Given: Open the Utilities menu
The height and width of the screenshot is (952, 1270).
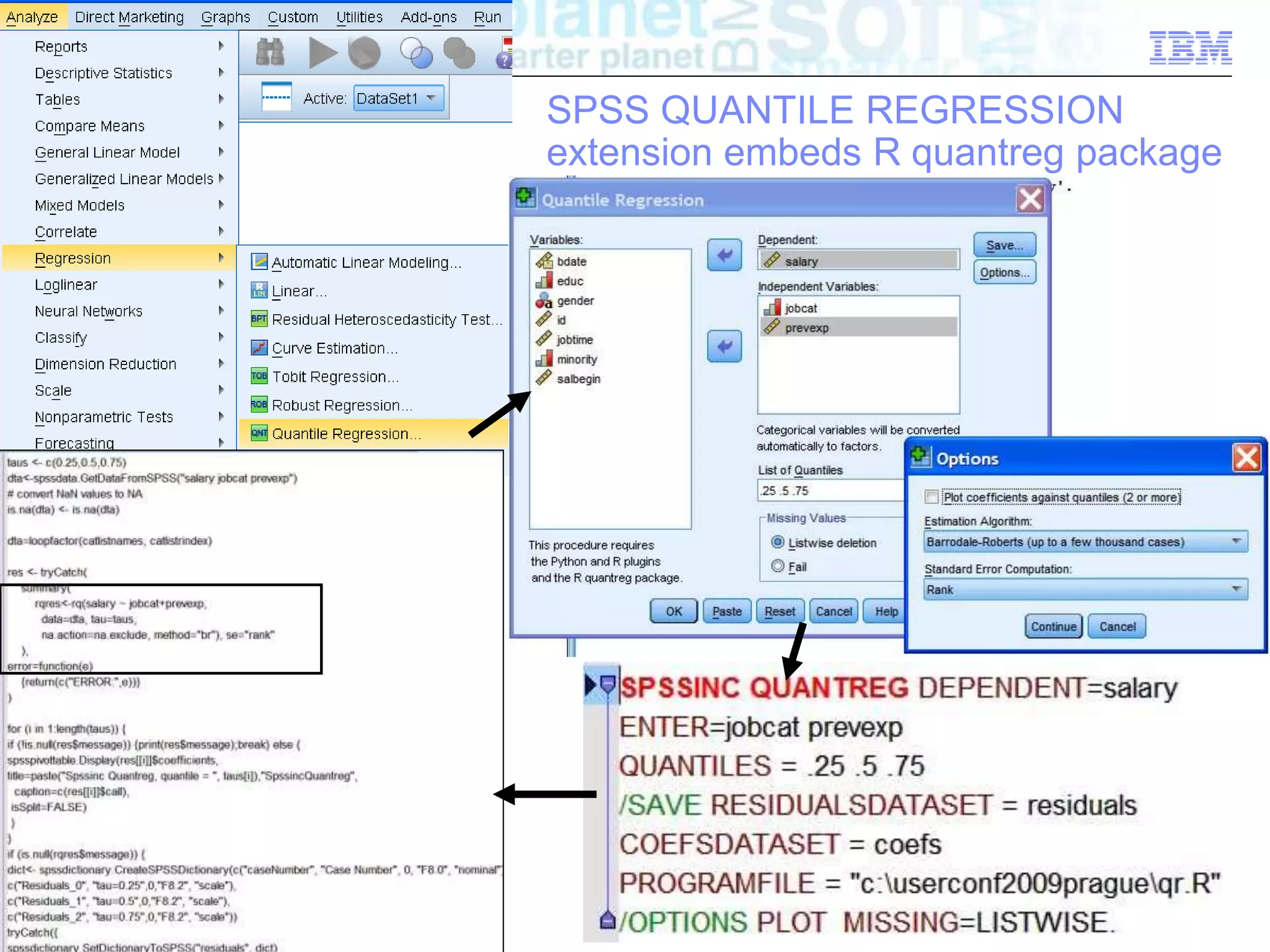Looking at the screenshot, I should [x=359, y=17].
